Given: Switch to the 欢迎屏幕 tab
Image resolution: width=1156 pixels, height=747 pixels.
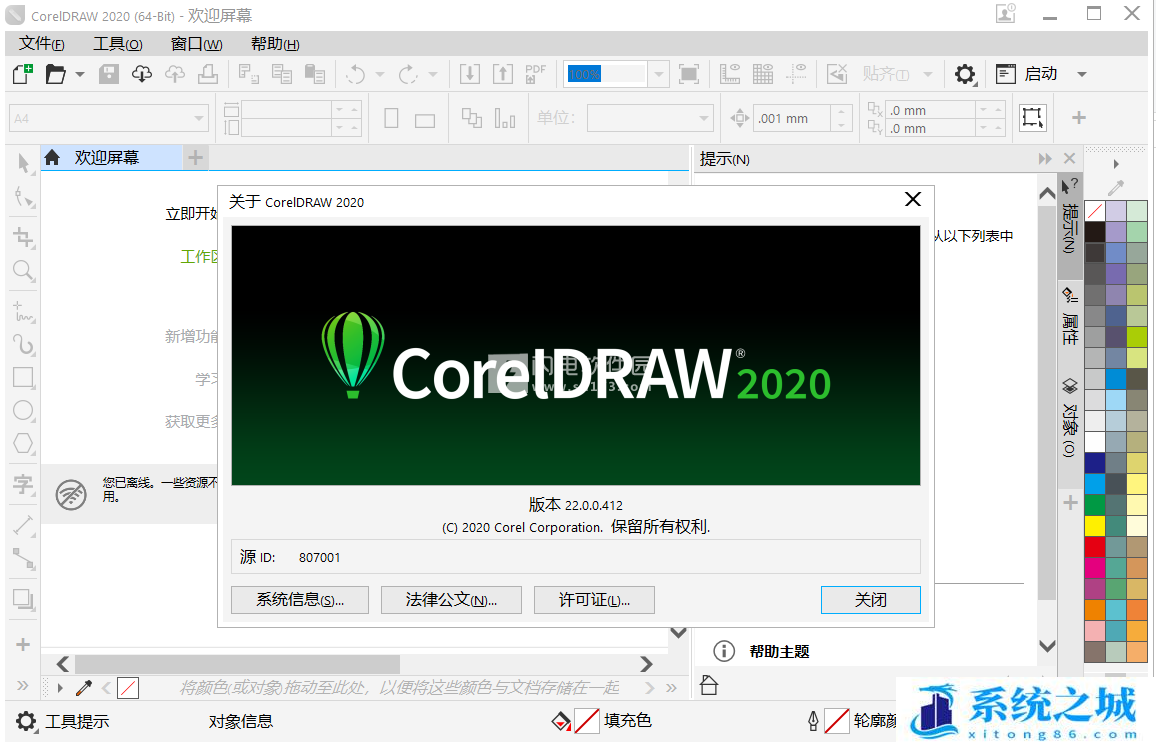Looking at the screenshot, I should point(111,158).
